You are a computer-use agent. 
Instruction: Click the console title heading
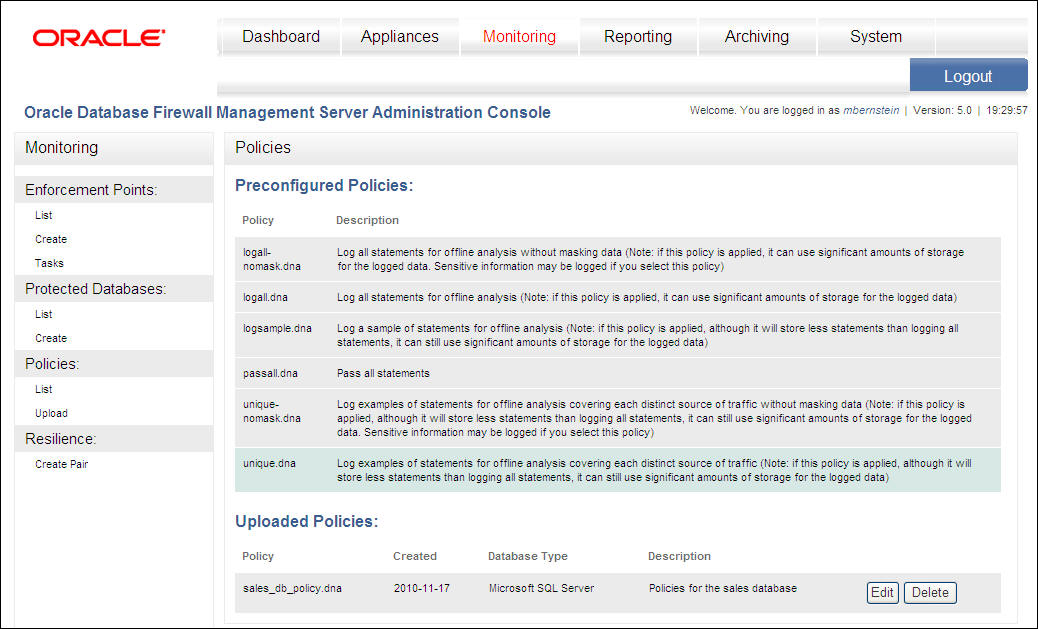point(287,113)
